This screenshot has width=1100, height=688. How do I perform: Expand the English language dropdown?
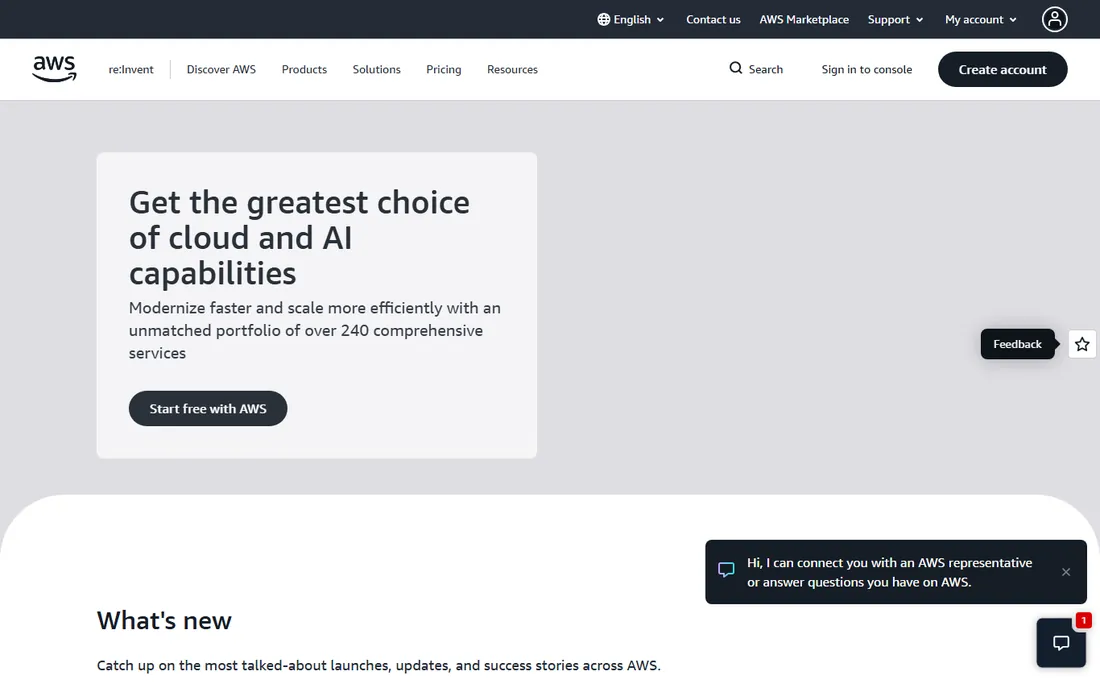[x=631, y=20]
